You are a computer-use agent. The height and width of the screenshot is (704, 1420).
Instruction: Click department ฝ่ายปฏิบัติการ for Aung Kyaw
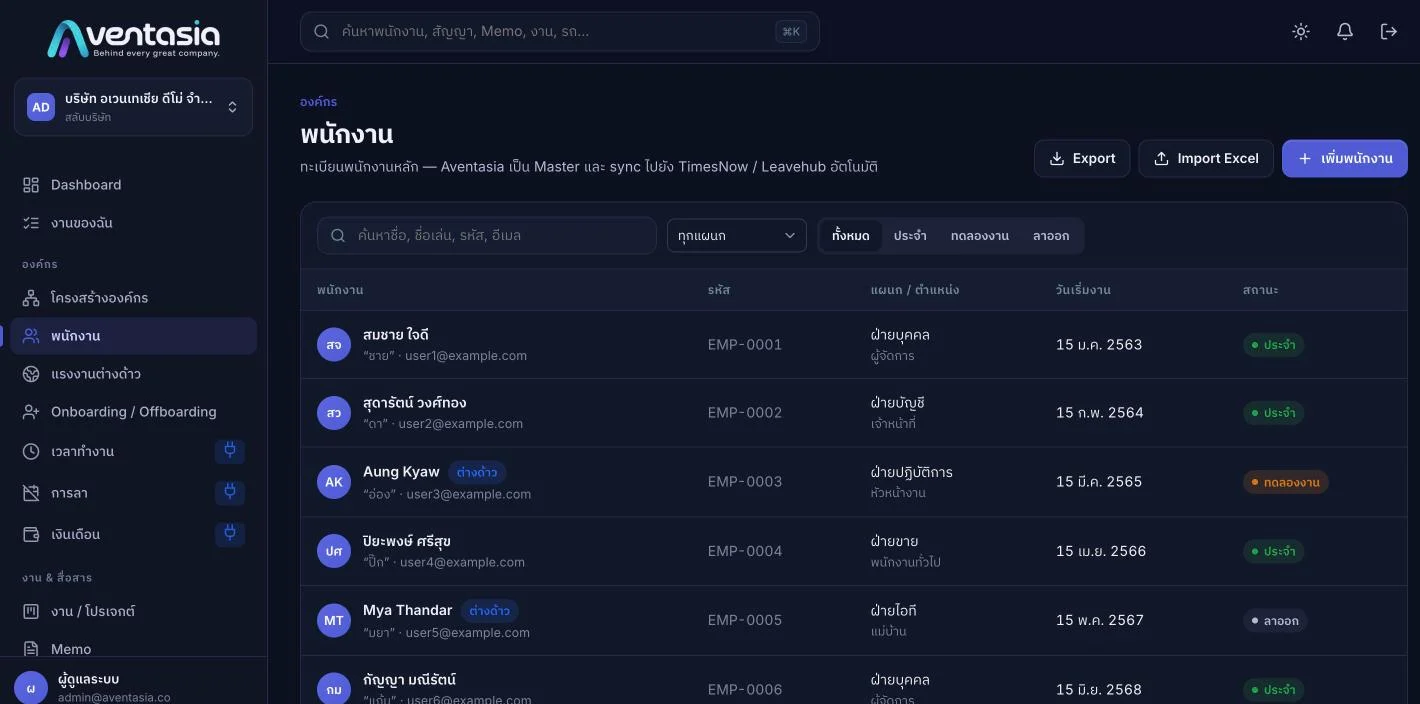pyautogui.click(x=912, y=472)
